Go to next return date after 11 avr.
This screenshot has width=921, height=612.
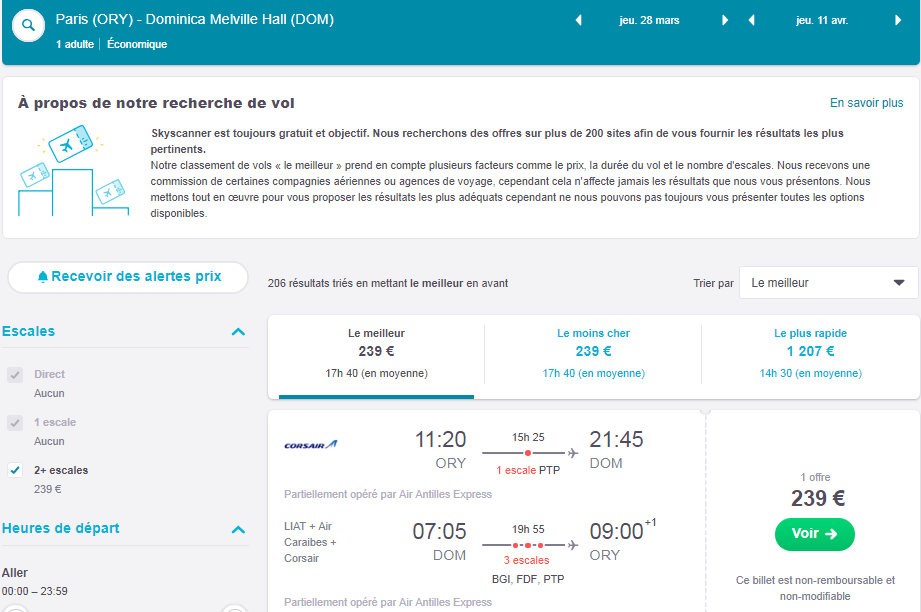[x=898, y=20]
